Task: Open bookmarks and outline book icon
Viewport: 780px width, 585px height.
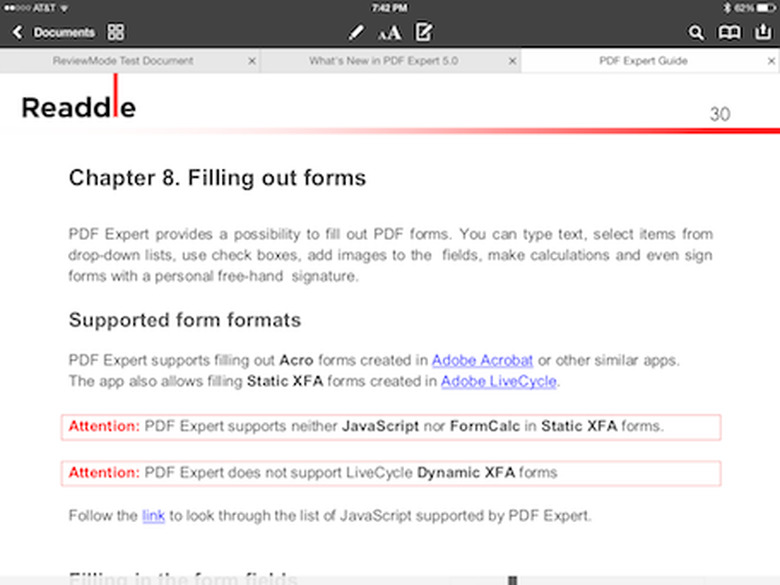Action: coord(729,33)
